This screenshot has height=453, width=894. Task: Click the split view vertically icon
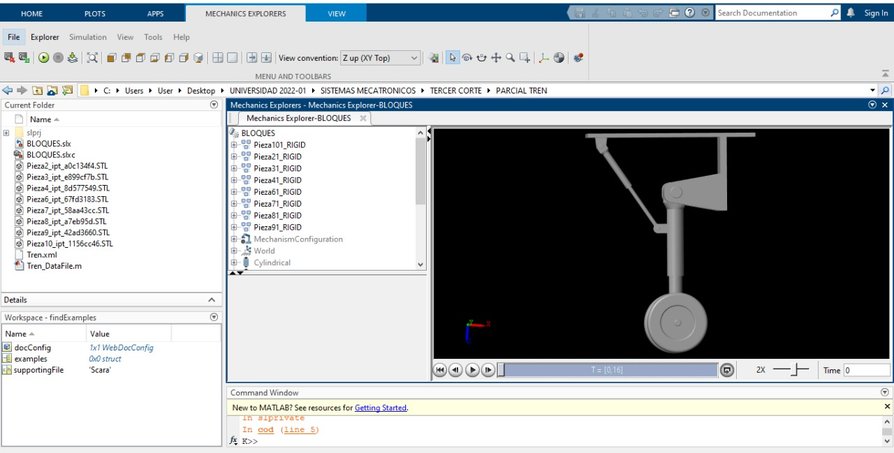click(251, 58)
